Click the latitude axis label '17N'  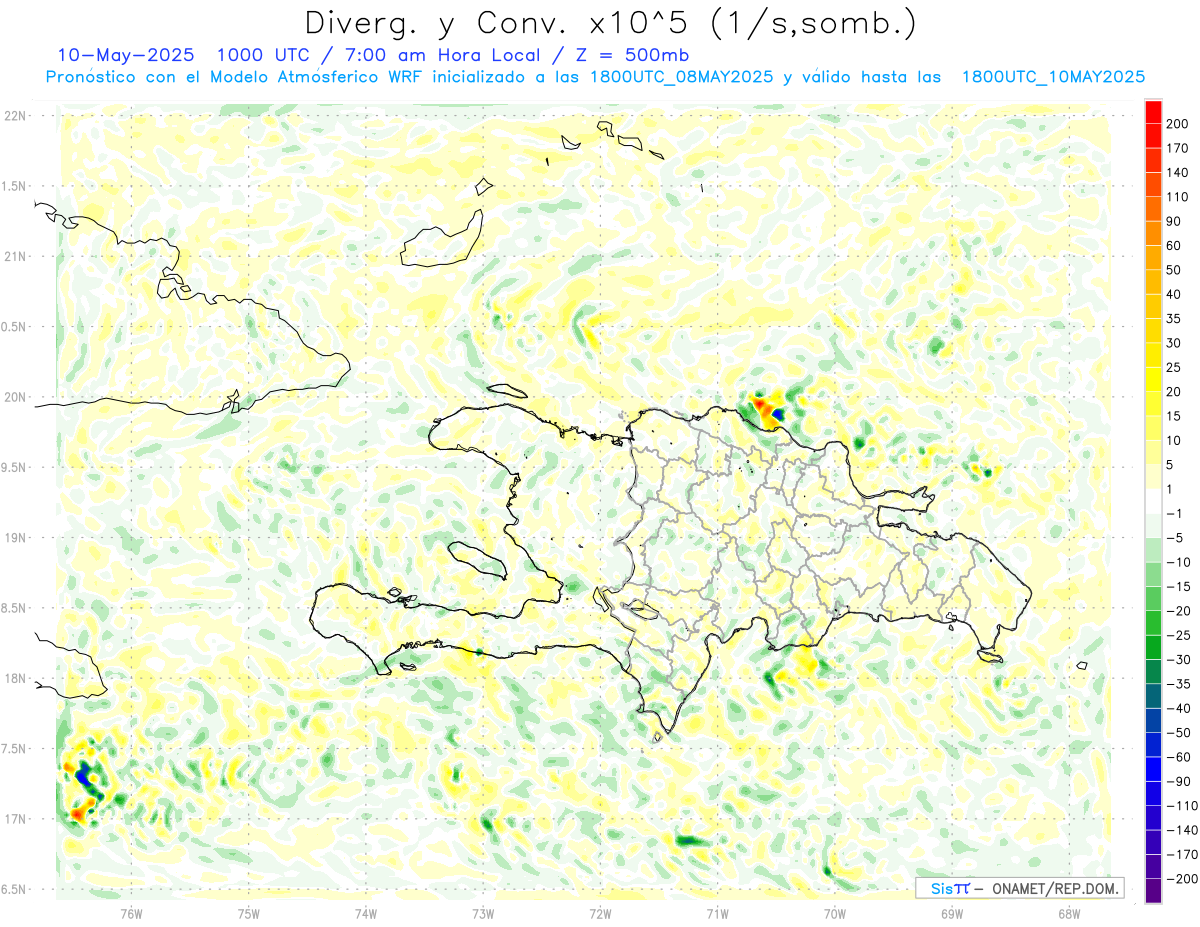pos(15,819)
